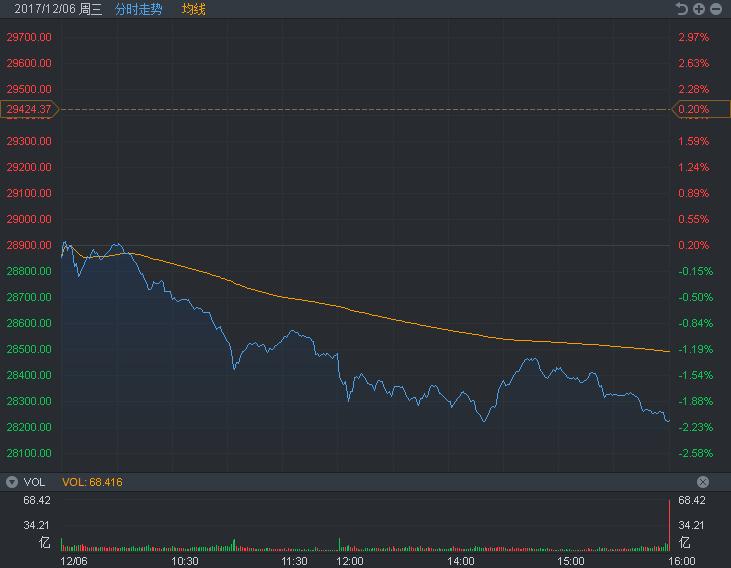
Task: Close the VOL indicator panel
Action: [703, 482]
